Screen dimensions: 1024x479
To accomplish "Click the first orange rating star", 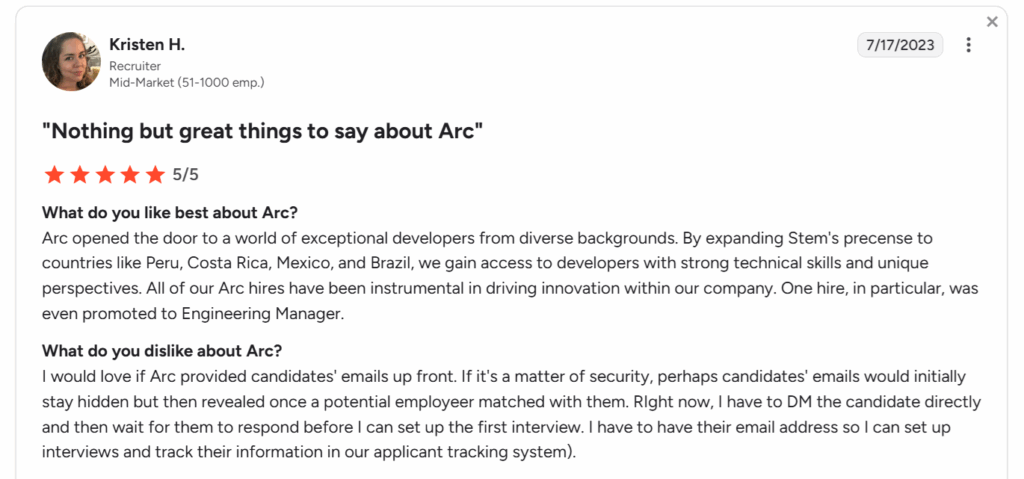I will 54,174.
